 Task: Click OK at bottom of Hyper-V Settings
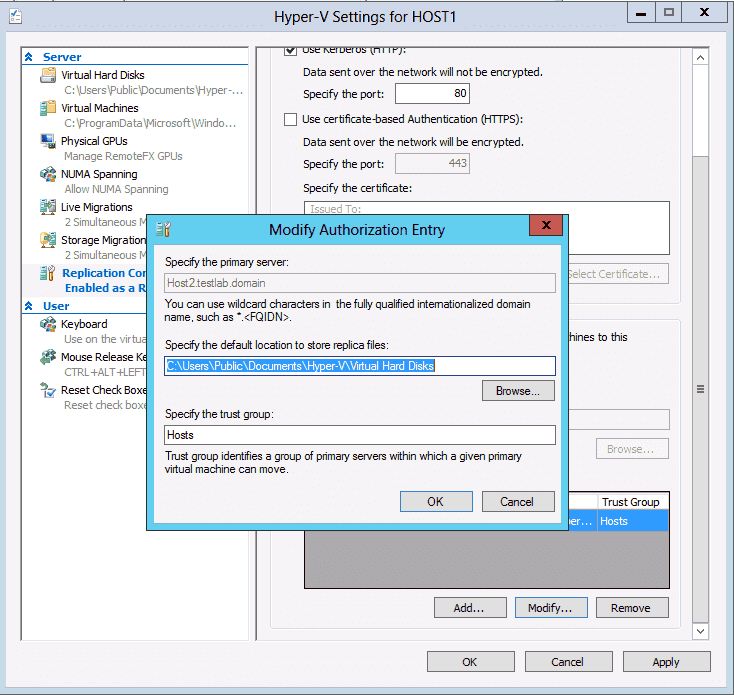470,662
